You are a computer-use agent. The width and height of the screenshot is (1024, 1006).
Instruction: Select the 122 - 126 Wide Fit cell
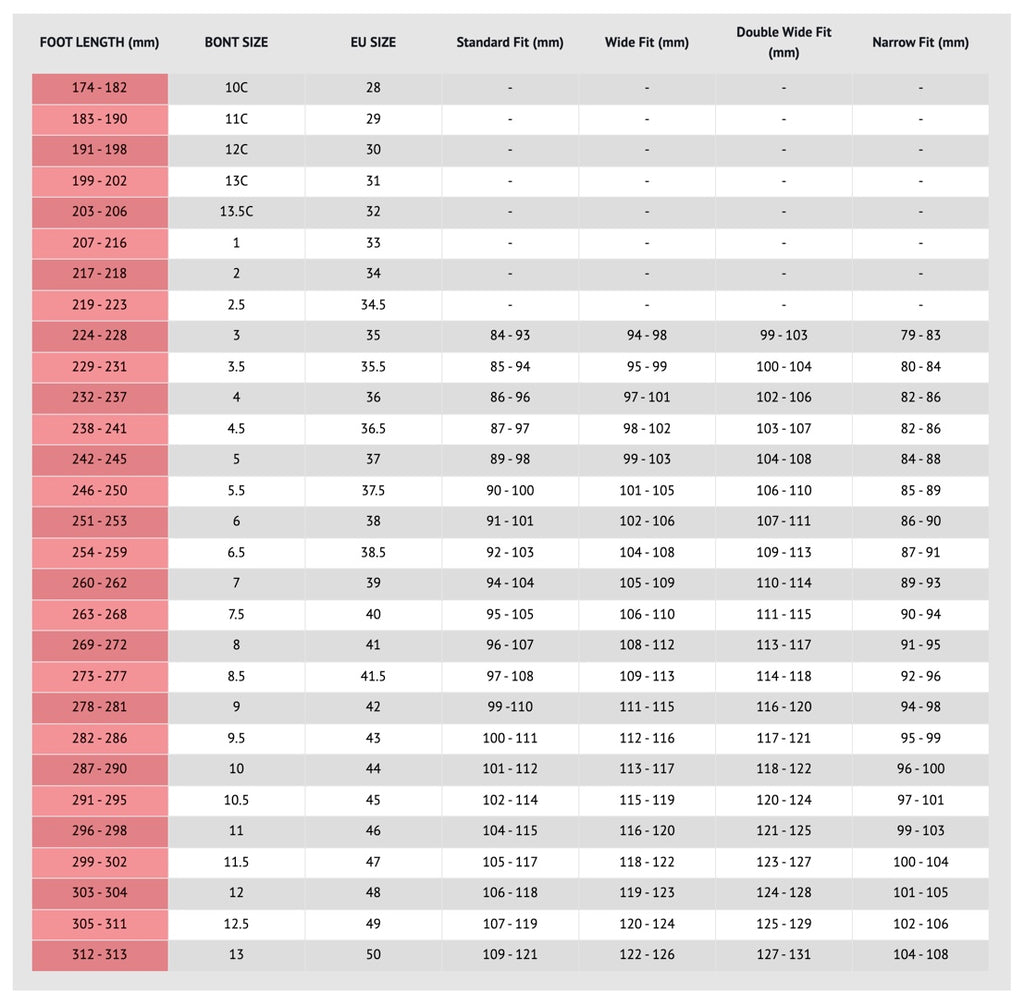[647, 955]
